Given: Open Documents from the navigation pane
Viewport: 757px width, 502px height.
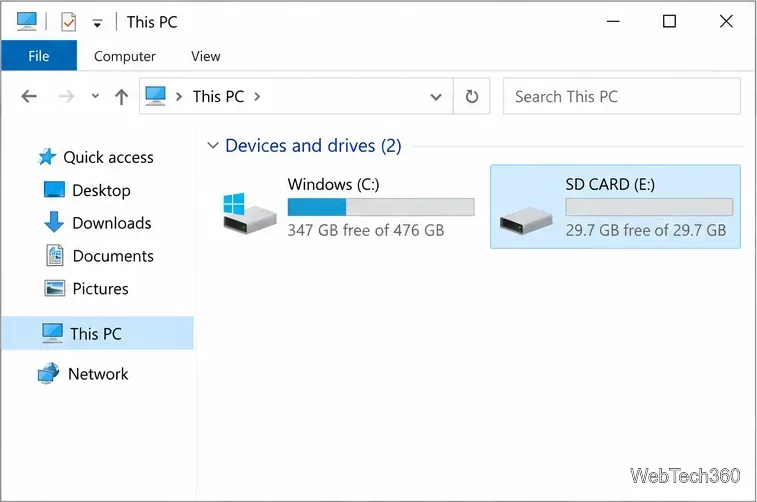Looking at the screenshot, I should (113, 256).
